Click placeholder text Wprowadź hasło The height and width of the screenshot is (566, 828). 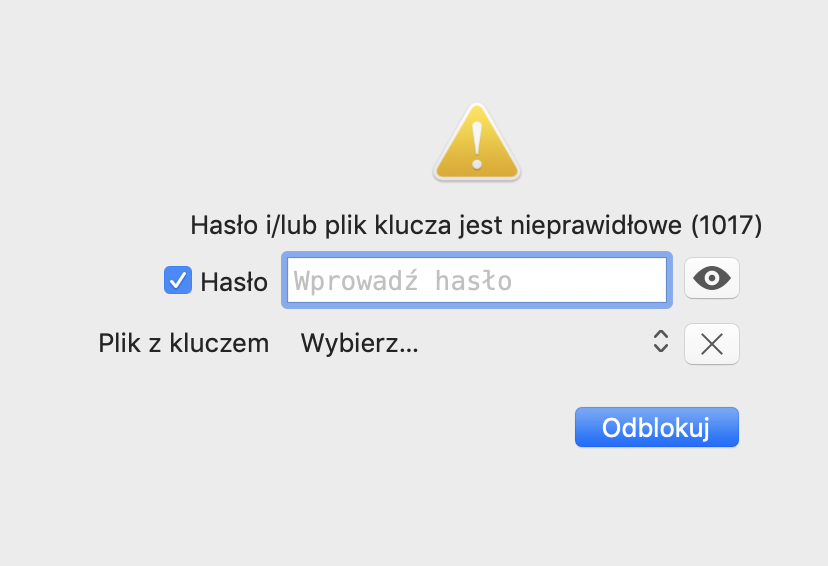403,281
